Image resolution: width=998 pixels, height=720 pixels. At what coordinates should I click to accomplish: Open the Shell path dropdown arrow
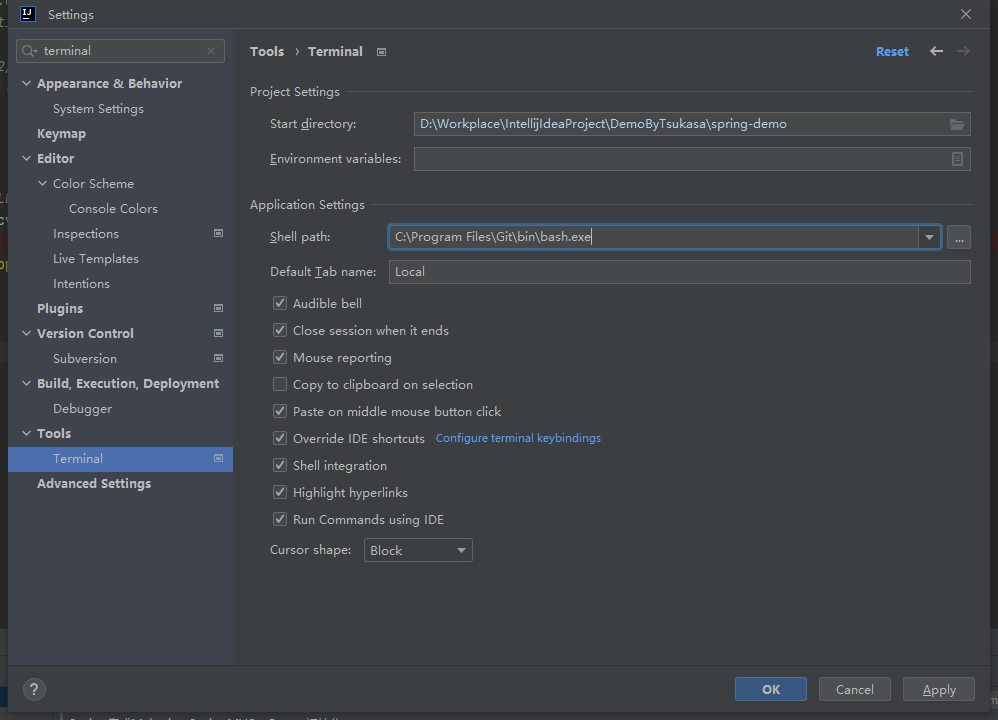click(x=929, y=237)
